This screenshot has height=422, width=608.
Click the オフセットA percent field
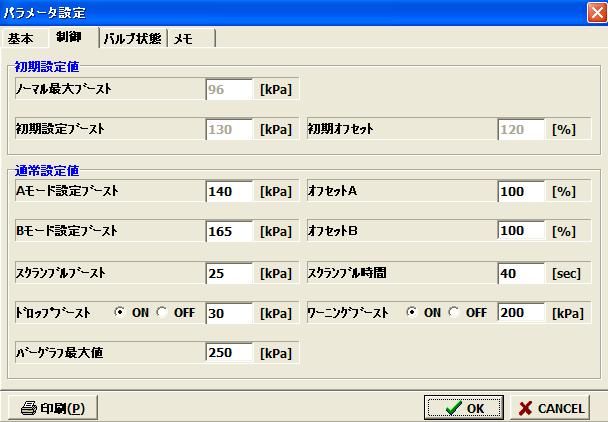point(521,191)
